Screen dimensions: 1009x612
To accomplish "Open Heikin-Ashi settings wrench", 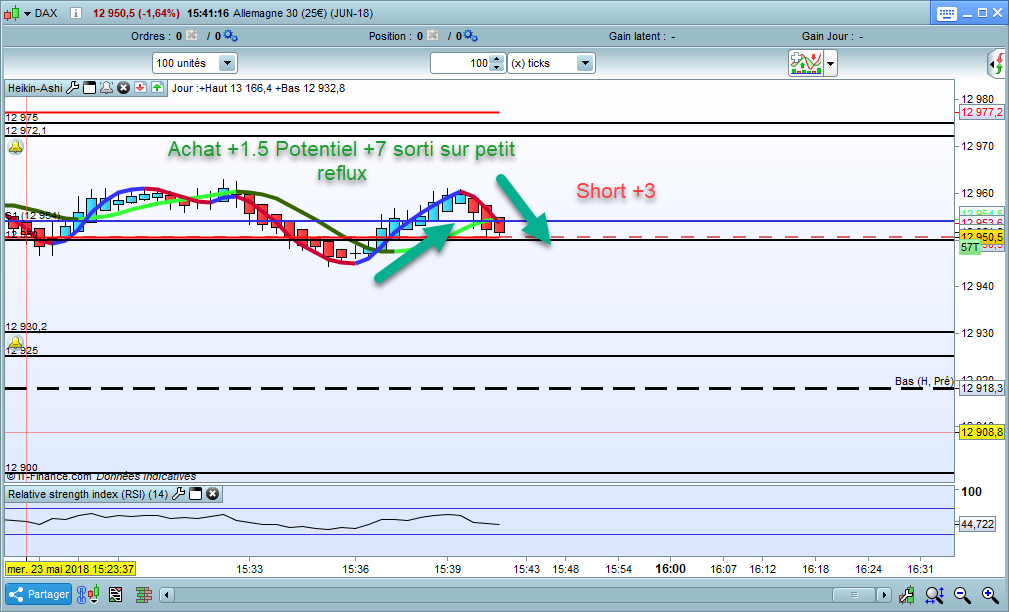I will (73, 88).
